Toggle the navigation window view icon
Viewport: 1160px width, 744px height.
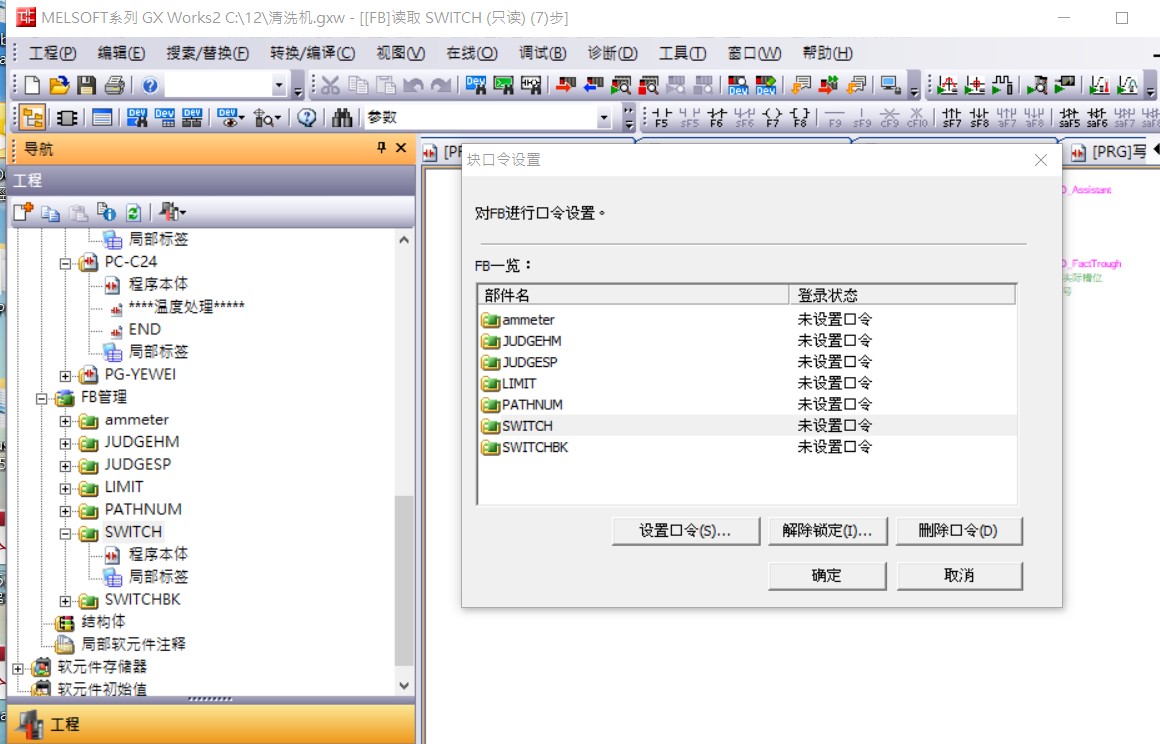pyautogui.click(x=32, y=118)
